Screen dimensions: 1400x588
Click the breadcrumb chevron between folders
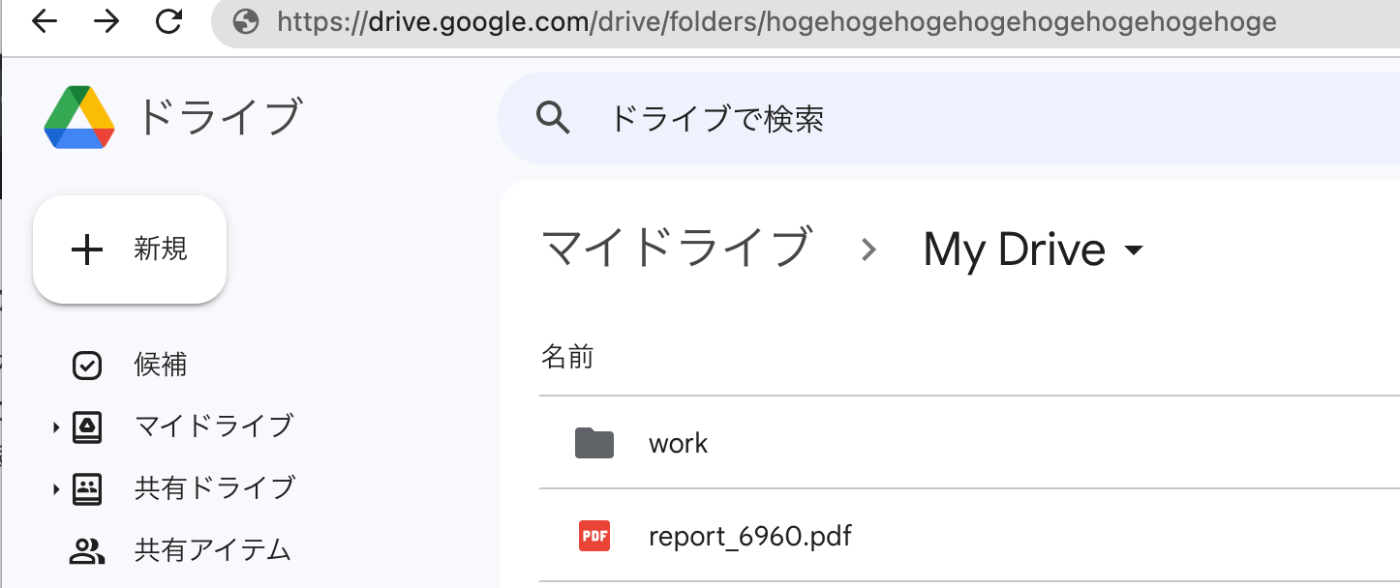868,250
